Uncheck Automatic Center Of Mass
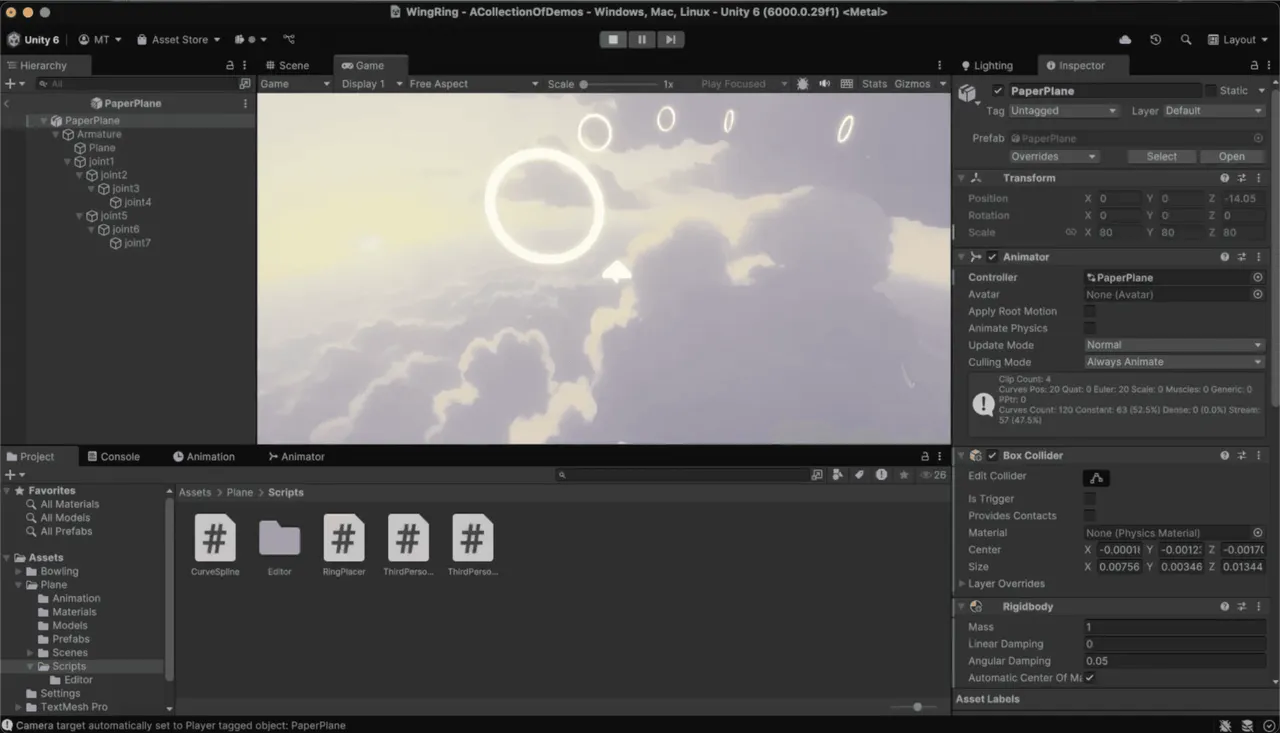Viewport: 1280px width, 733px height. (1090, 677)
